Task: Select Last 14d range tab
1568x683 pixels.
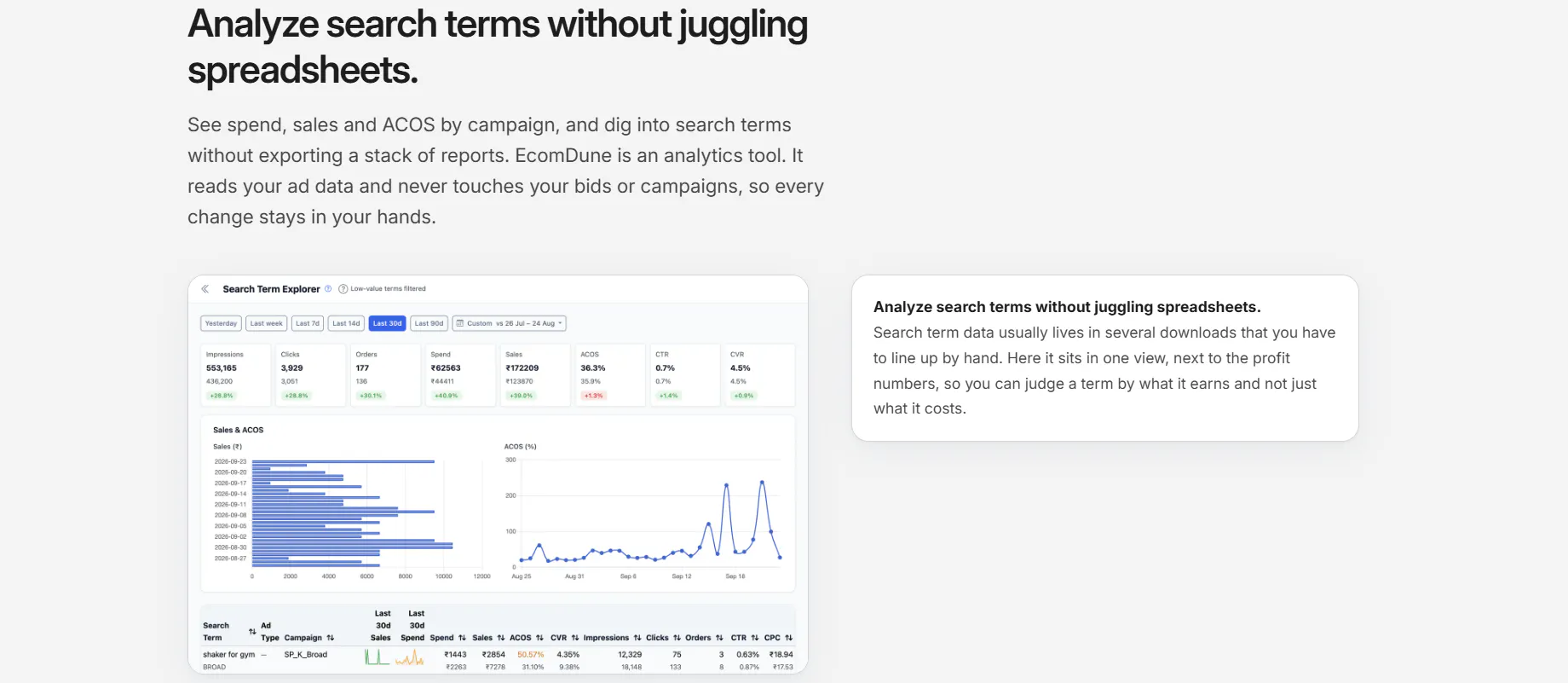Action: click(346, 323)
